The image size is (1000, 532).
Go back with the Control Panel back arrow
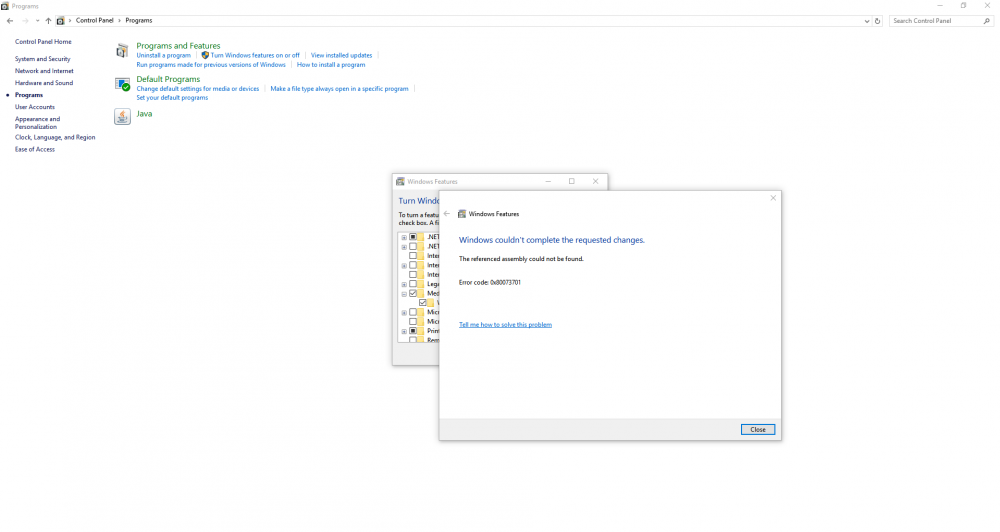point(10,21)
